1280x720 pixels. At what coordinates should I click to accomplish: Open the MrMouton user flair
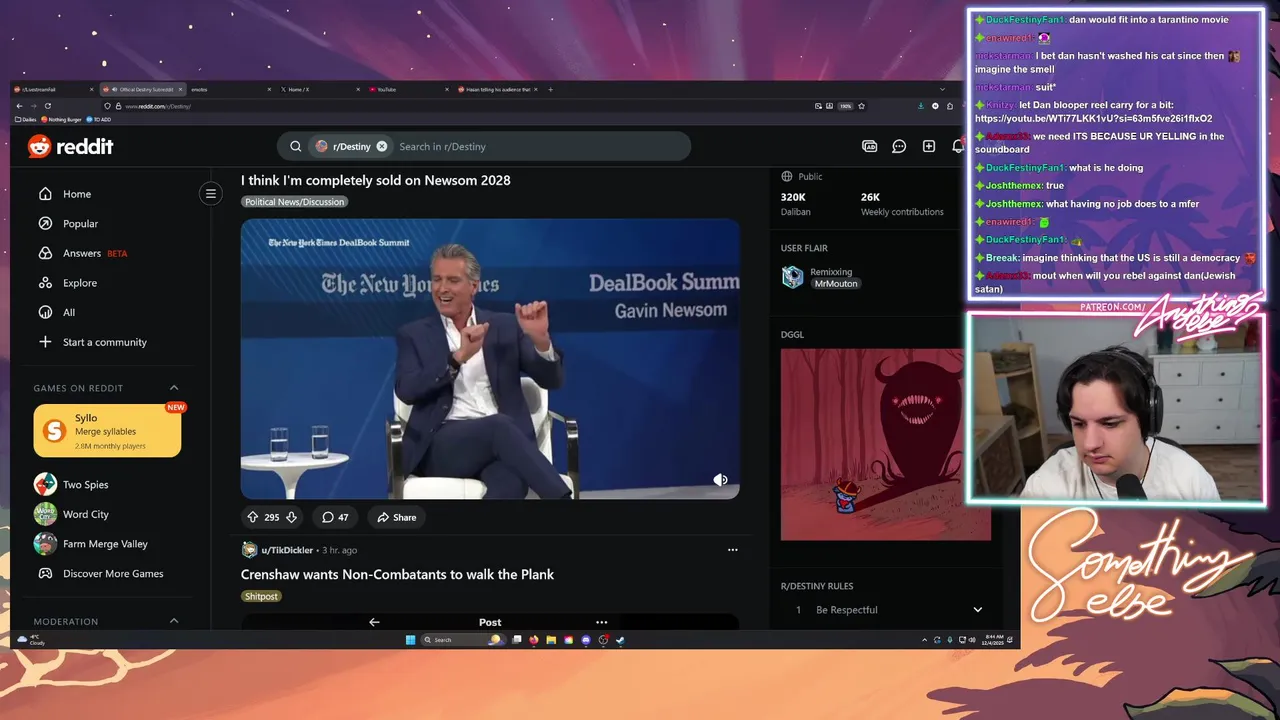pos(836,284)
